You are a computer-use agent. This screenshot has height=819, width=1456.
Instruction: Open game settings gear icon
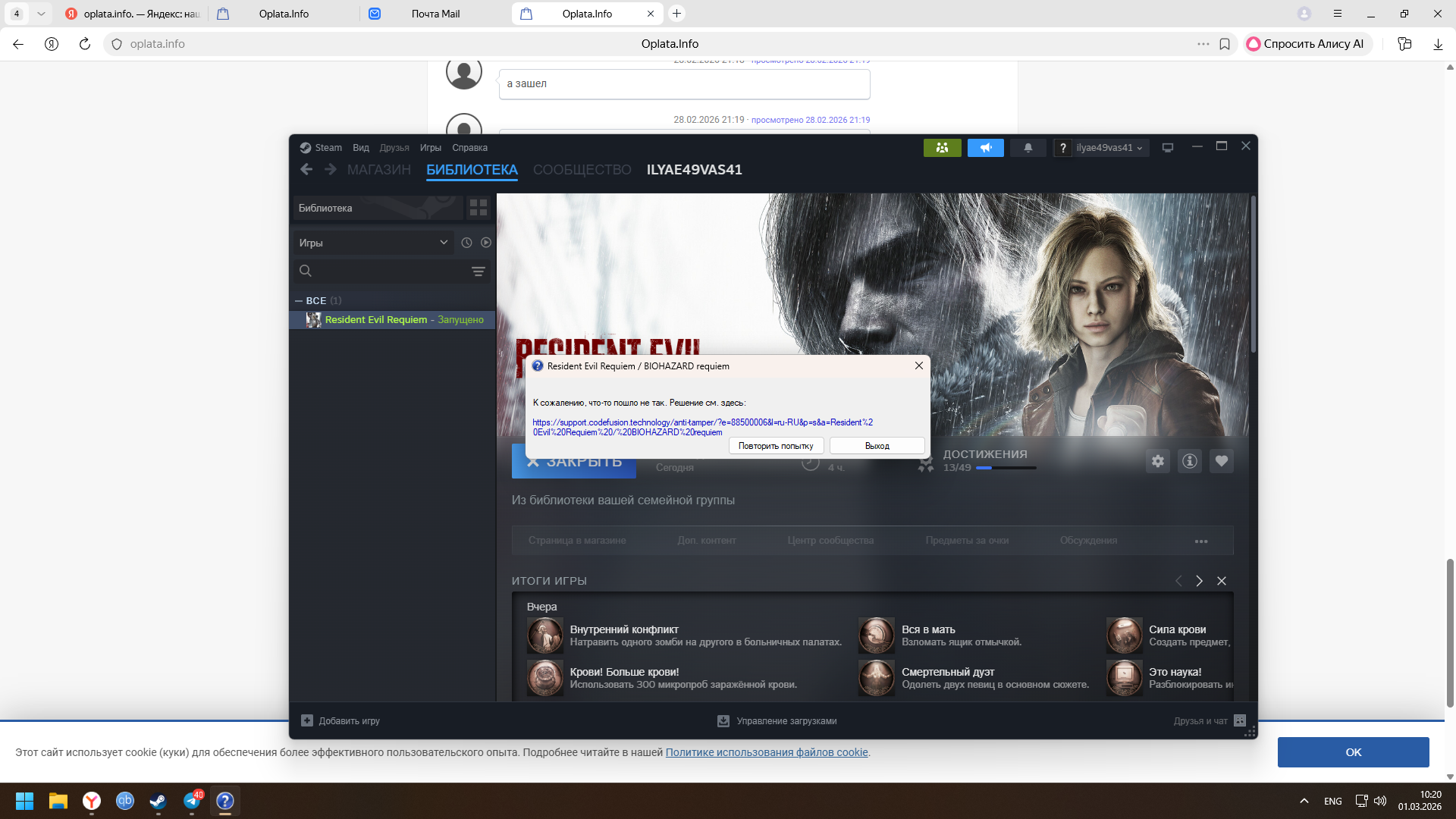(1157, 461)
